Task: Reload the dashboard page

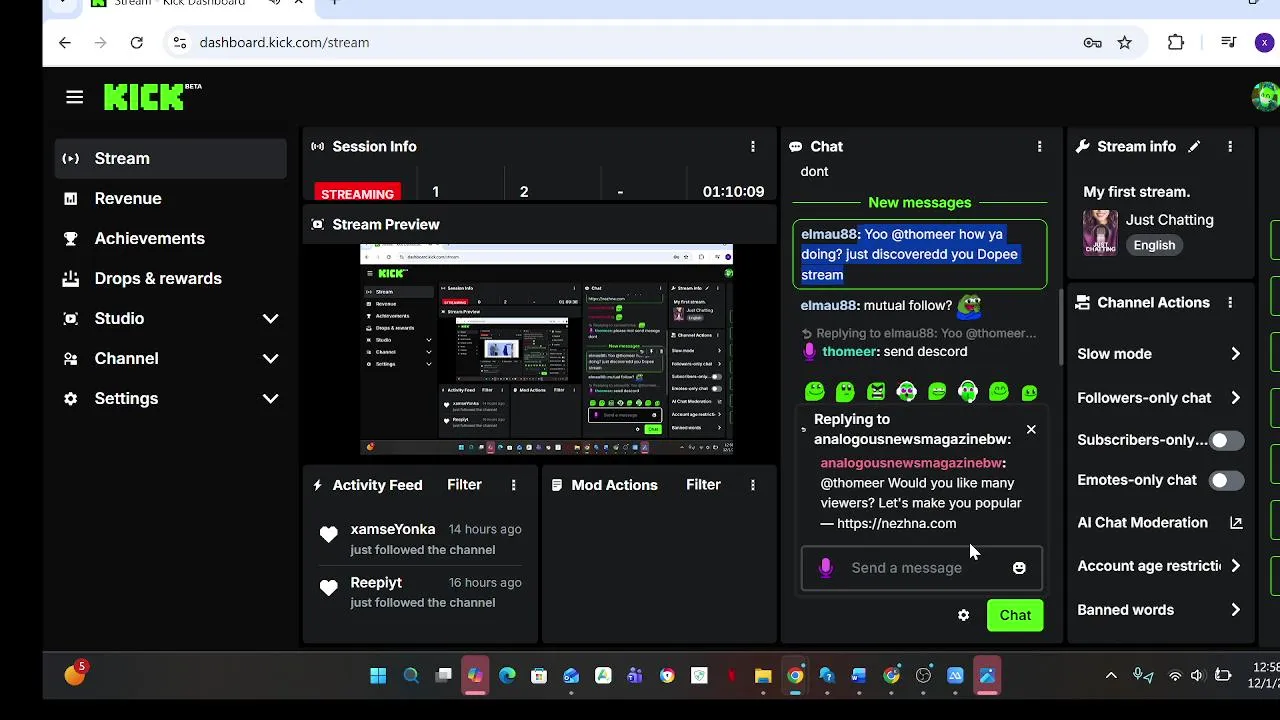Action: [137, 42]
